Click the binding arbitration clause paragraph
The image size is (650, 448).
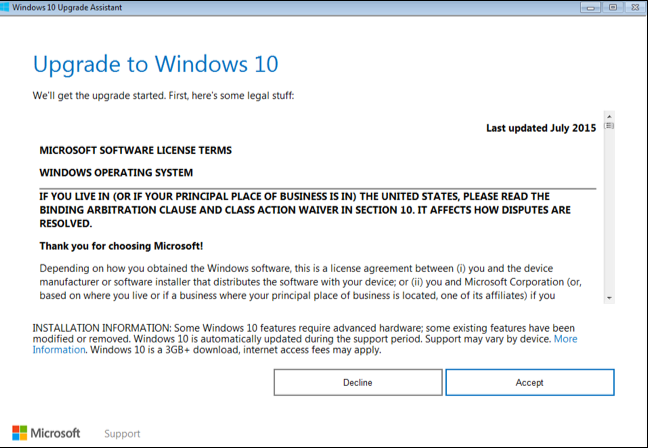pos(305,210)
